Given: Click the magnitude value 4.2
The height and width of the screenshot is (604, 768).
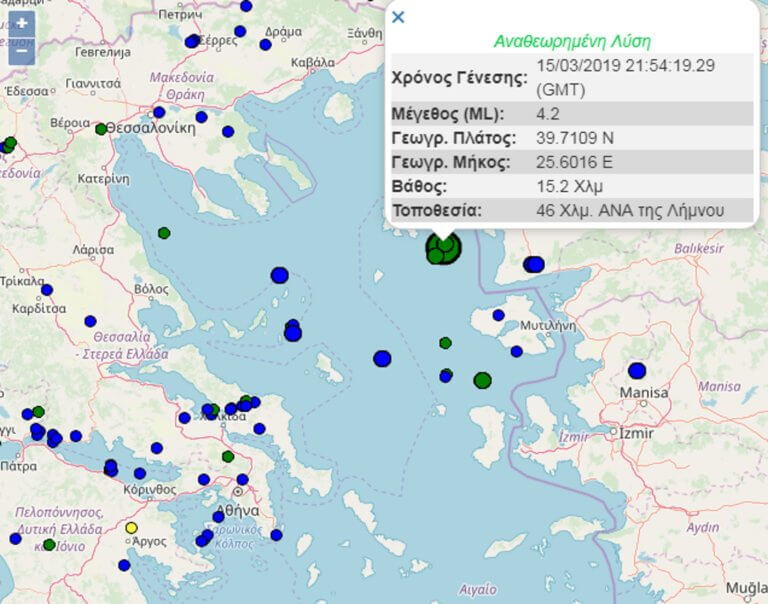Looking at the screenshot, I should point(548,114).
